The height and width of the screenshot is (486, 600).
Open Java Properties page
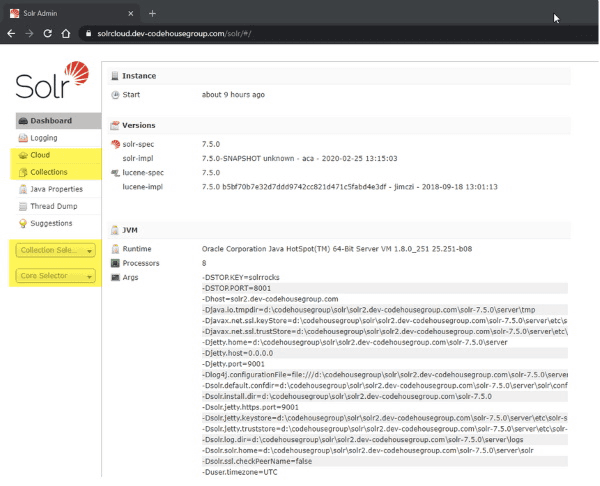pyautogui.click(x=59, y=189)
